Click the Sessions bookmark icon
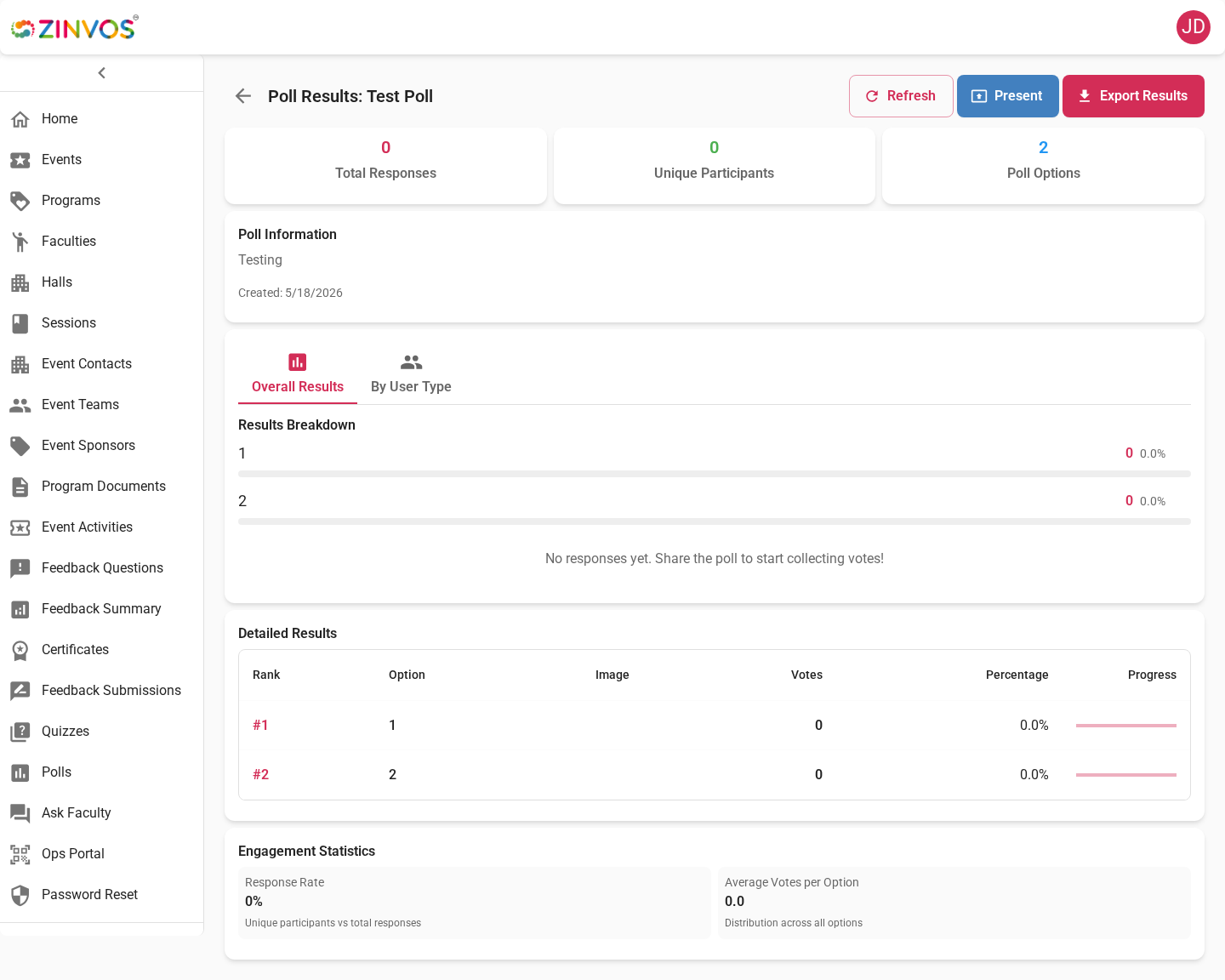 coord(20,323)
